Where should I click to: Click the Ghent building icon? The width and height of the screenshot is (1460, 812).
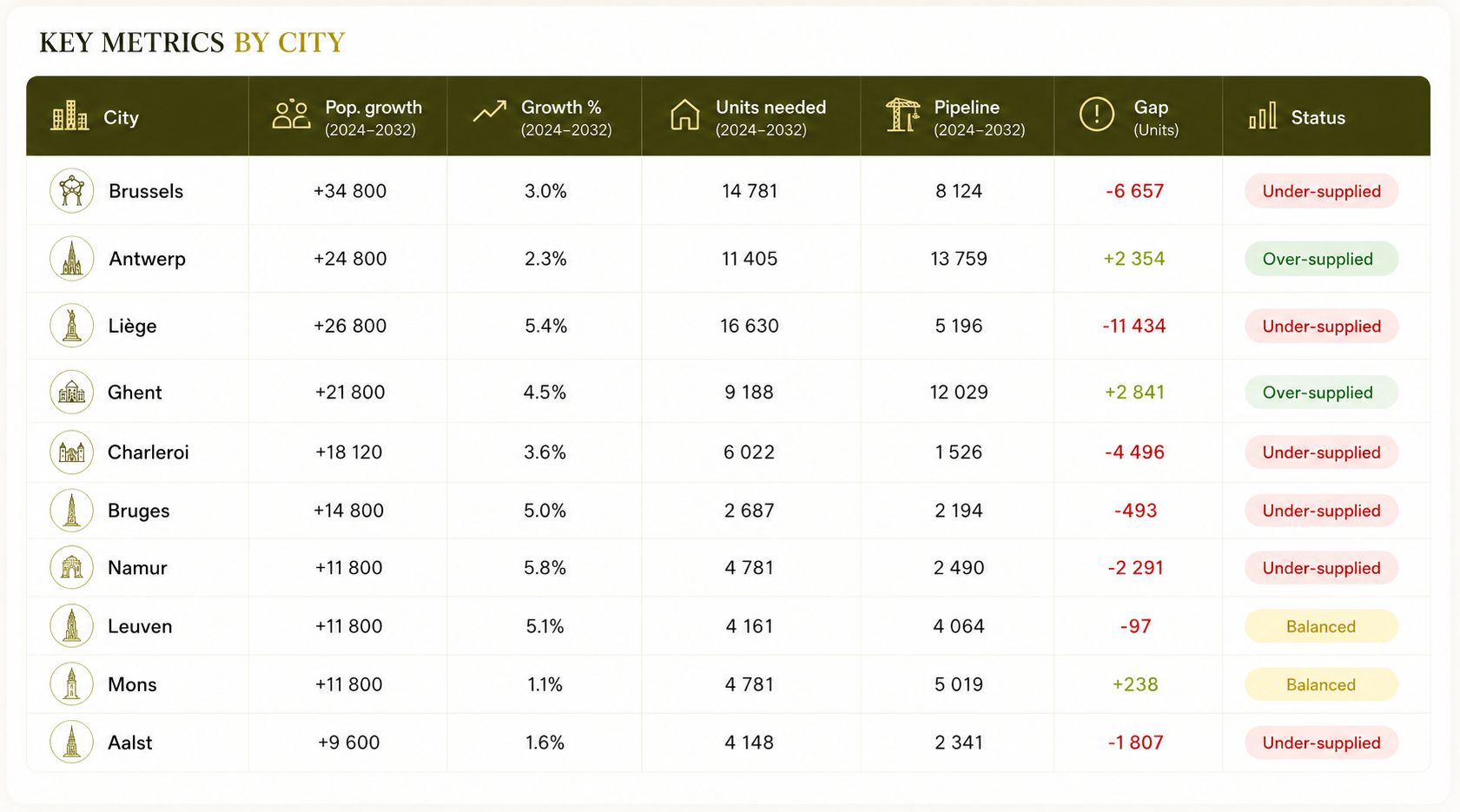coord(71,393)
